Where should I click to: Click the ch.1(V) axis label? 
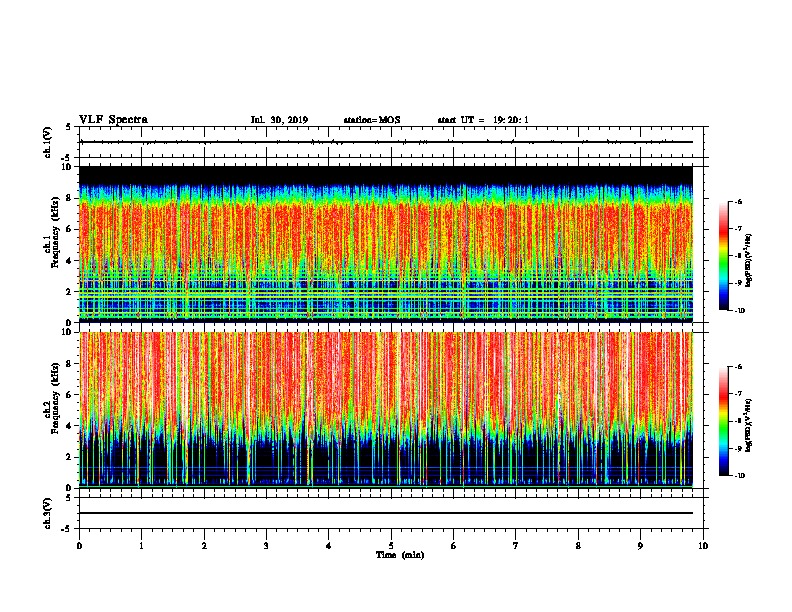pos(48,142)
